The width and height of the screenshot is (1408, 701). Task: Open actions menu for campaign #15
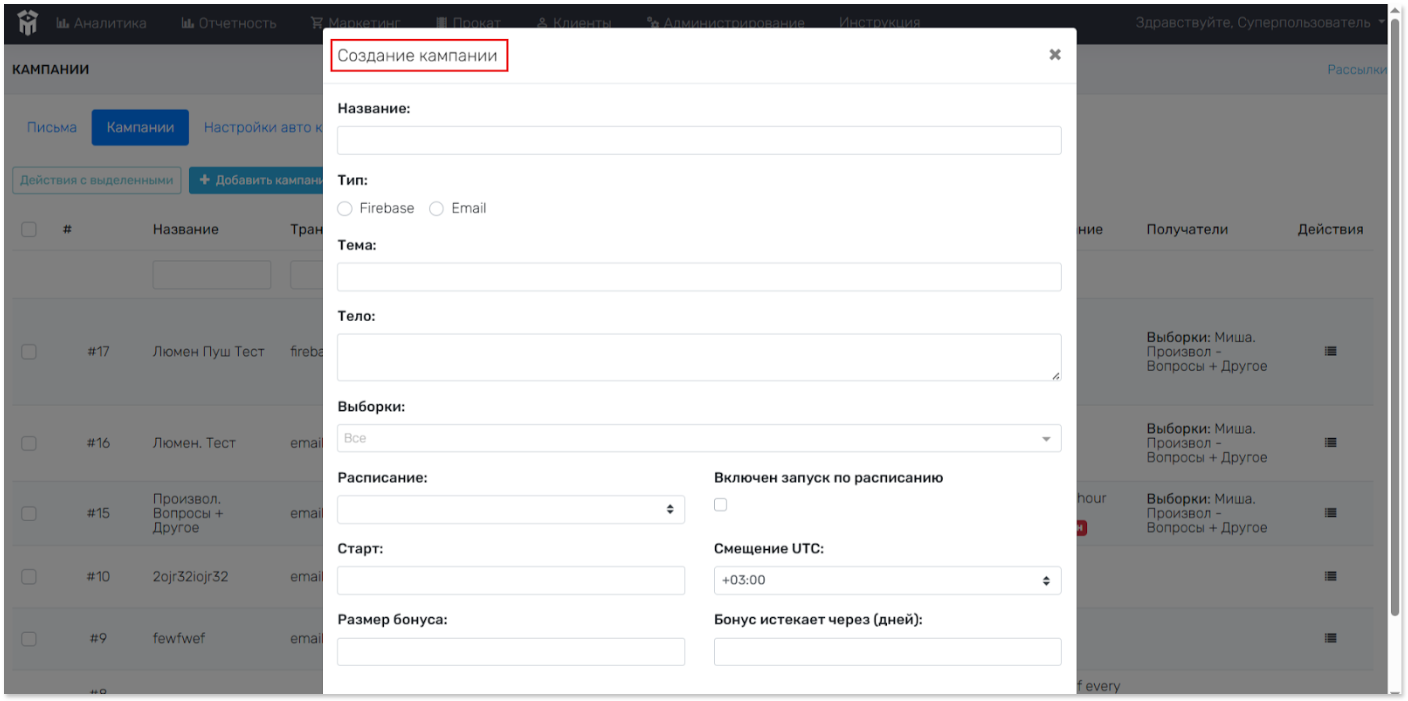tap(1330, 513)
